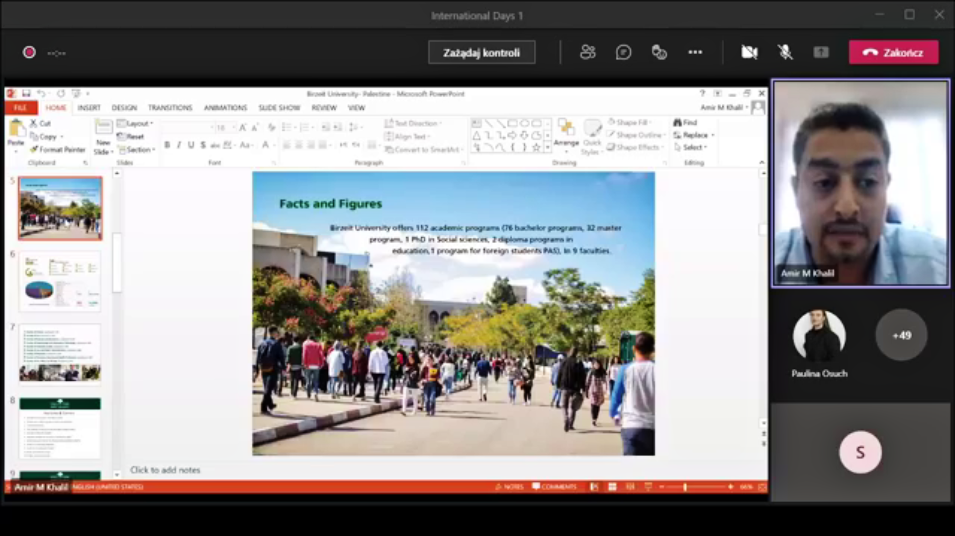The height and width of the screenshot is (536, 955).
Task: Select the S participant avatar
Action: pos(860,453)
